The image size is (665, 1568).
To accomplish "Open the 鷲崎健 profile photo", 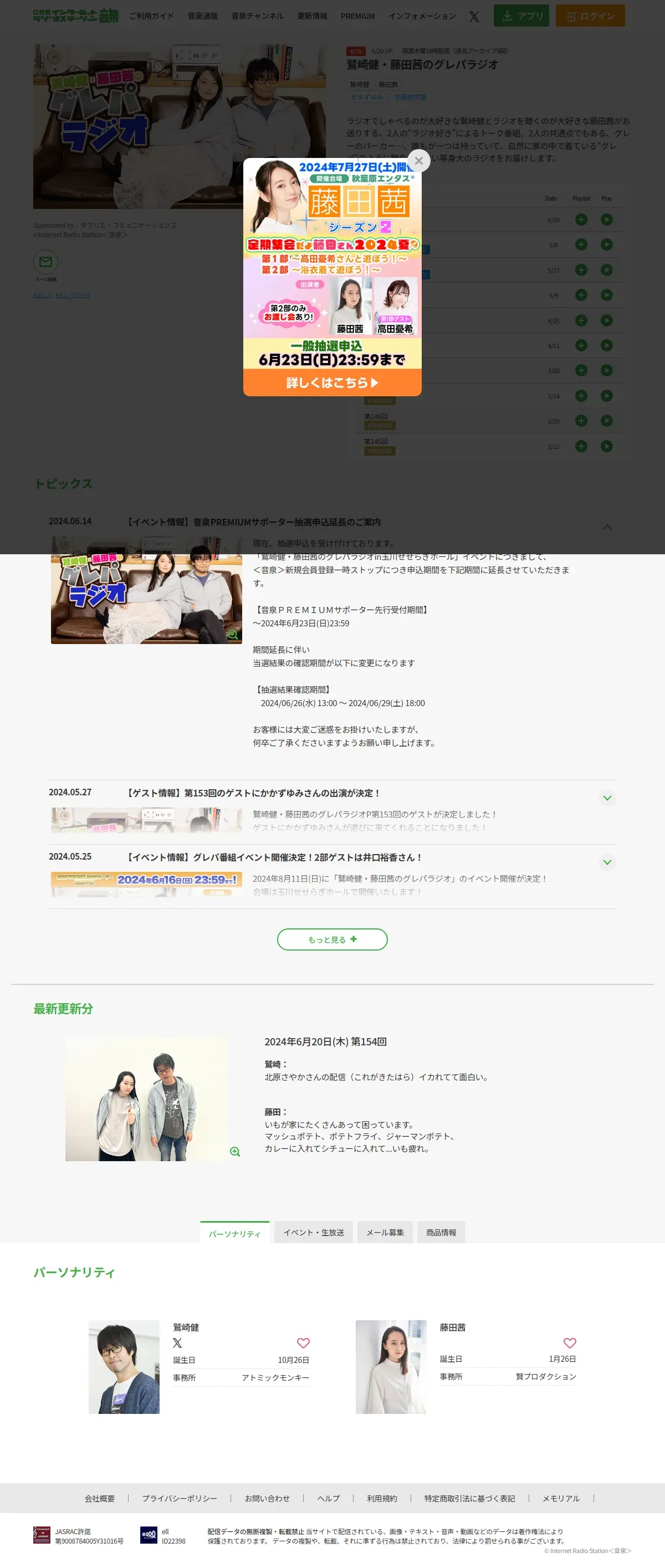I will [x=124, y=1367].
